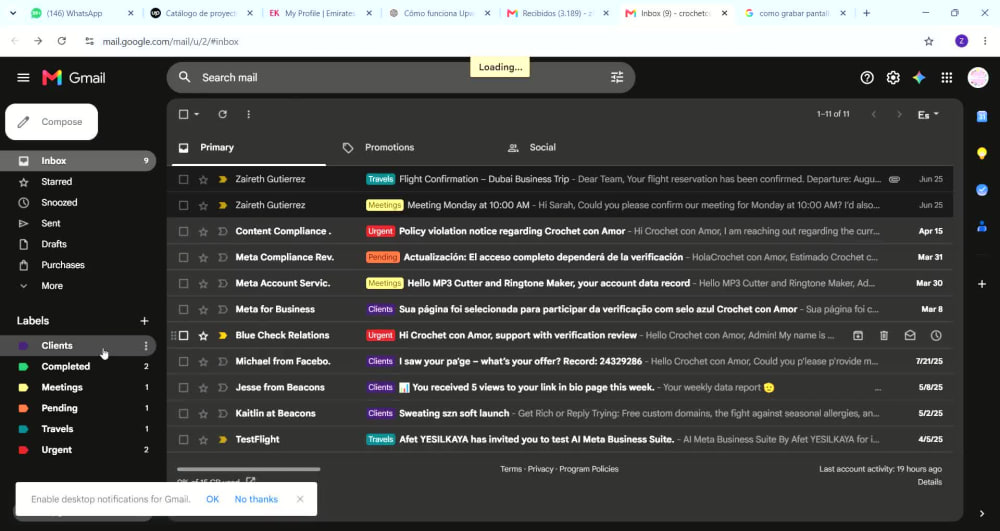The image size is (1000, 531).
Task: Open the account profile avatar
Action: point(978,78)
